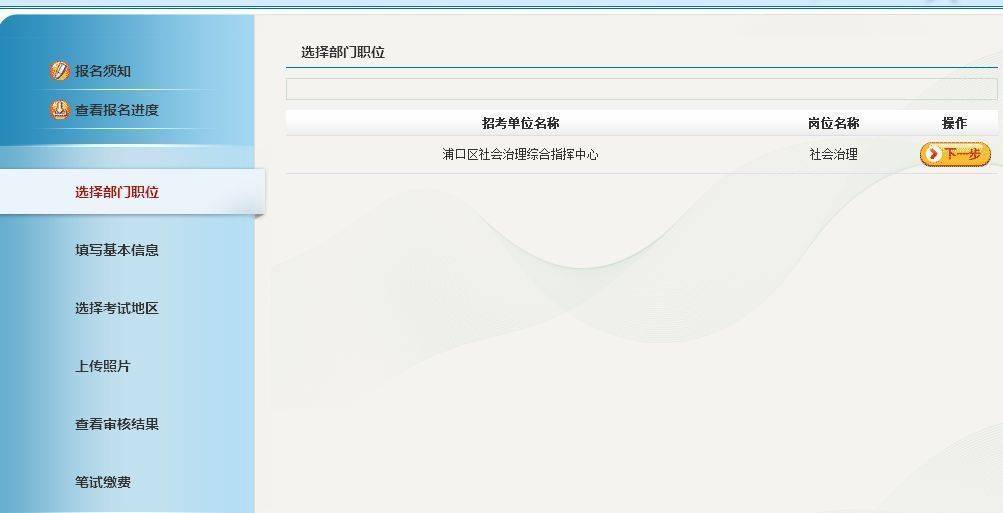1003x513 pixels.
Task: Open the 报名须知 link
Action: (103, 71)
